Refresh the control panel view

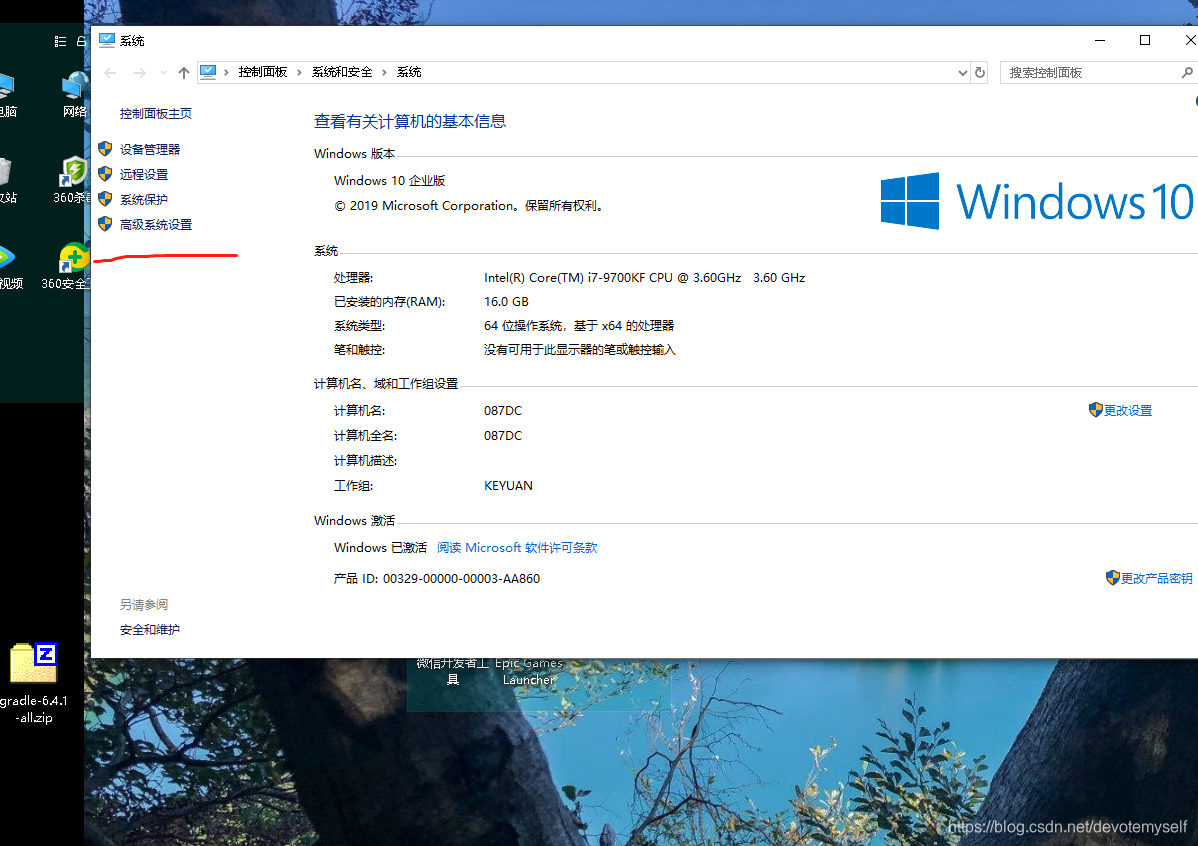pos(979,73)
